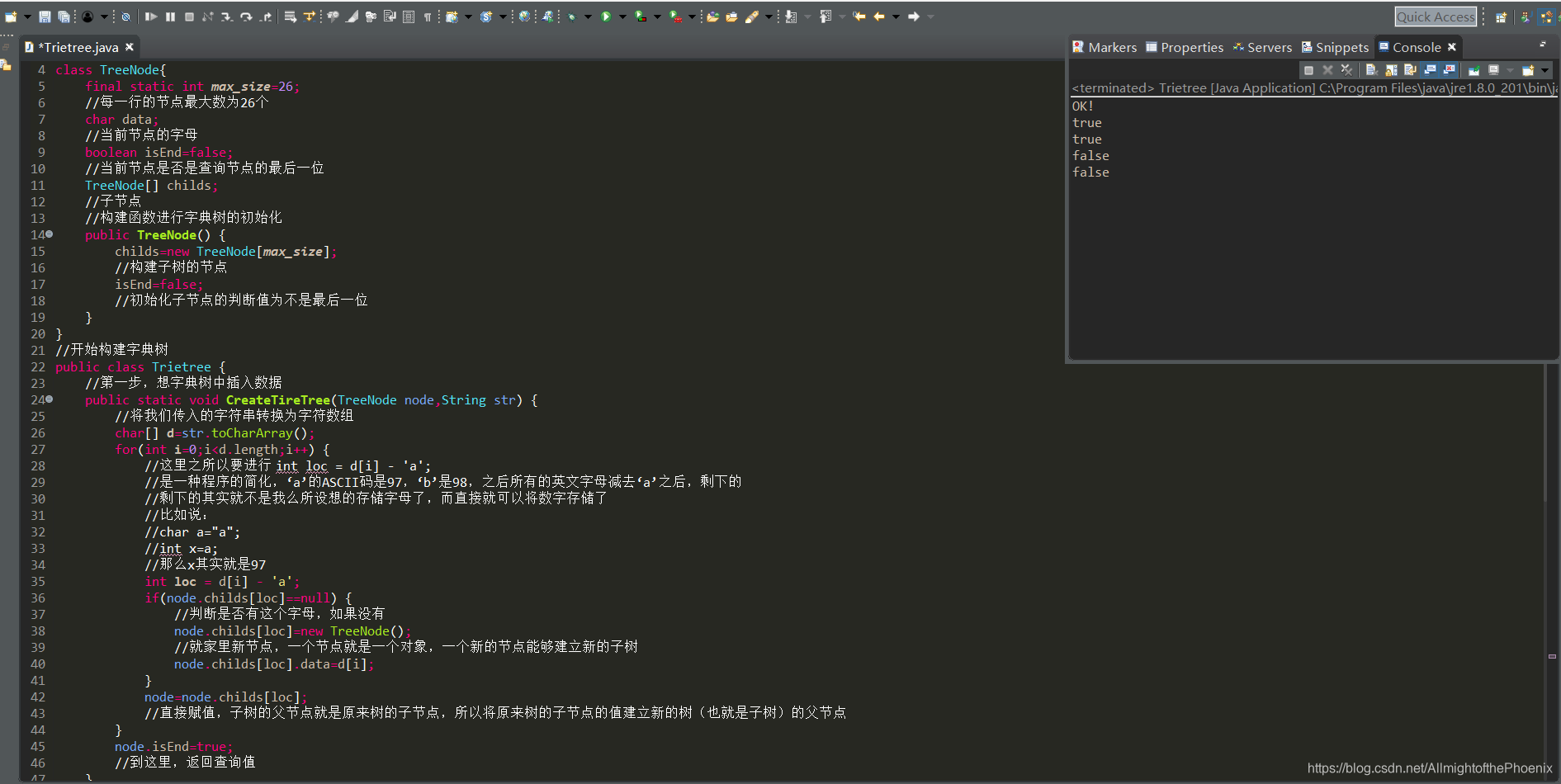Minimize the Console panel

point(1542,45)
